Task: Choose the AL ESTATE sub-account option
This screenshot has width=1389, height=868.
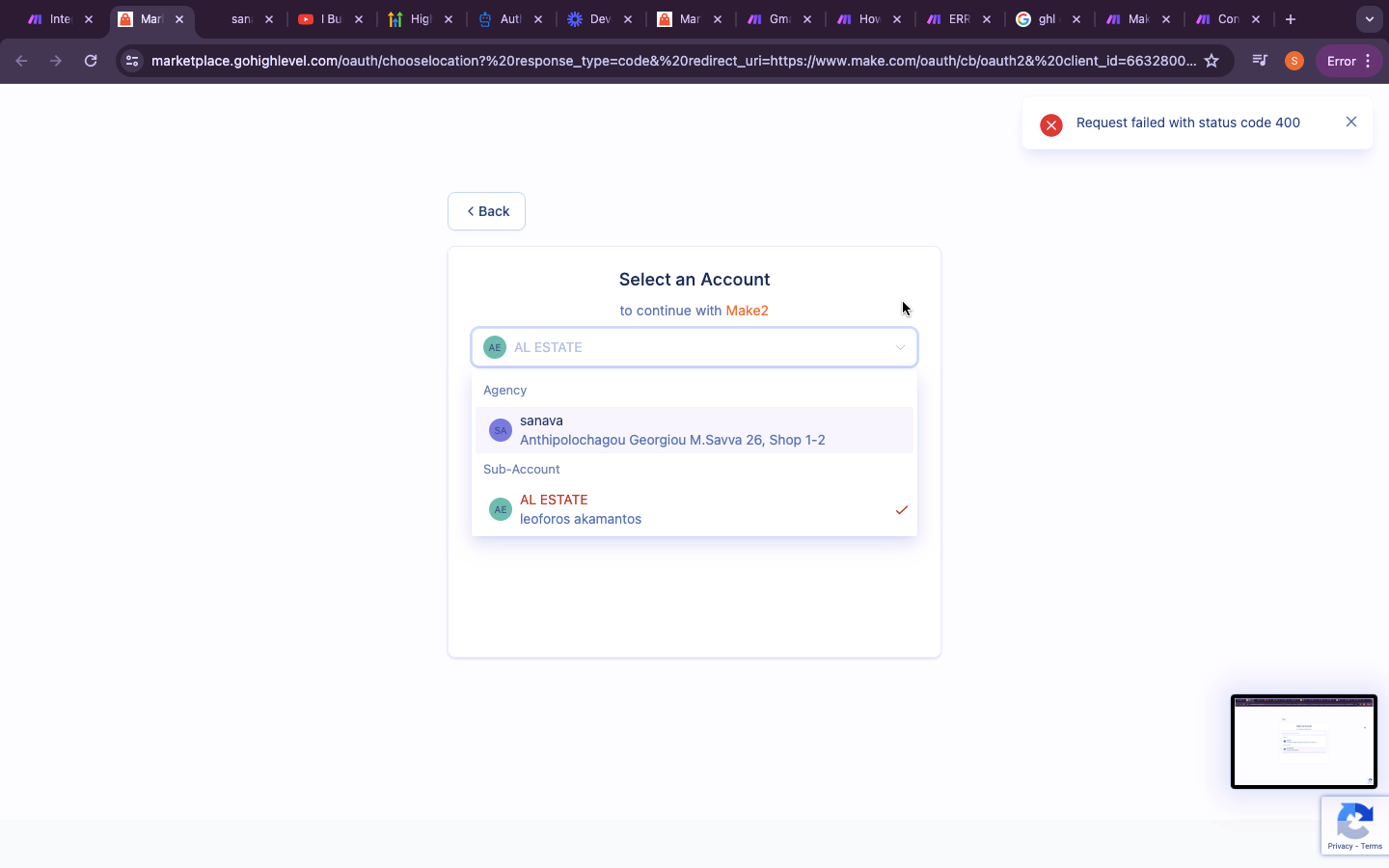Action: [694, 509]
